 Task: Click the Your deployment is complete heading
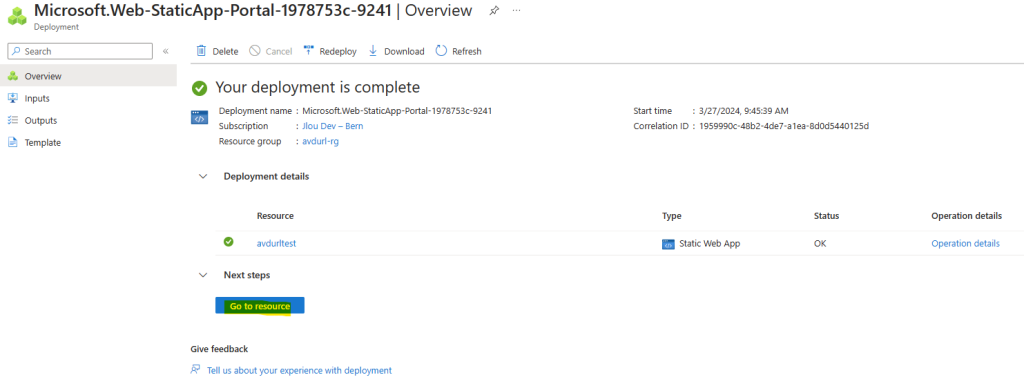tap(317, 88)
